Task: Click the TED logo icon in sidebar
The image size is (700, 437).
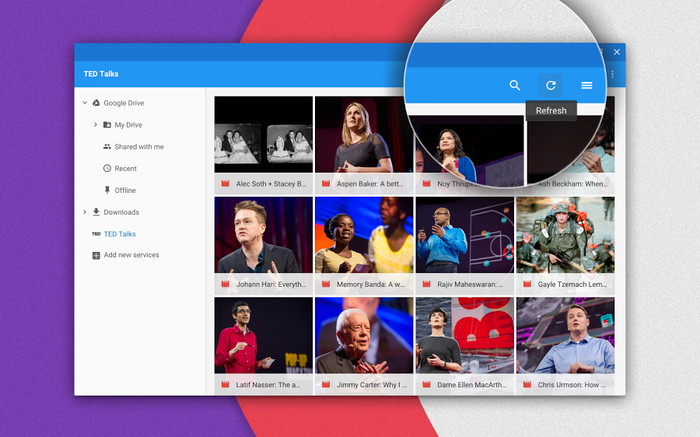Action: pyautogui.click(x=96, y=234)
